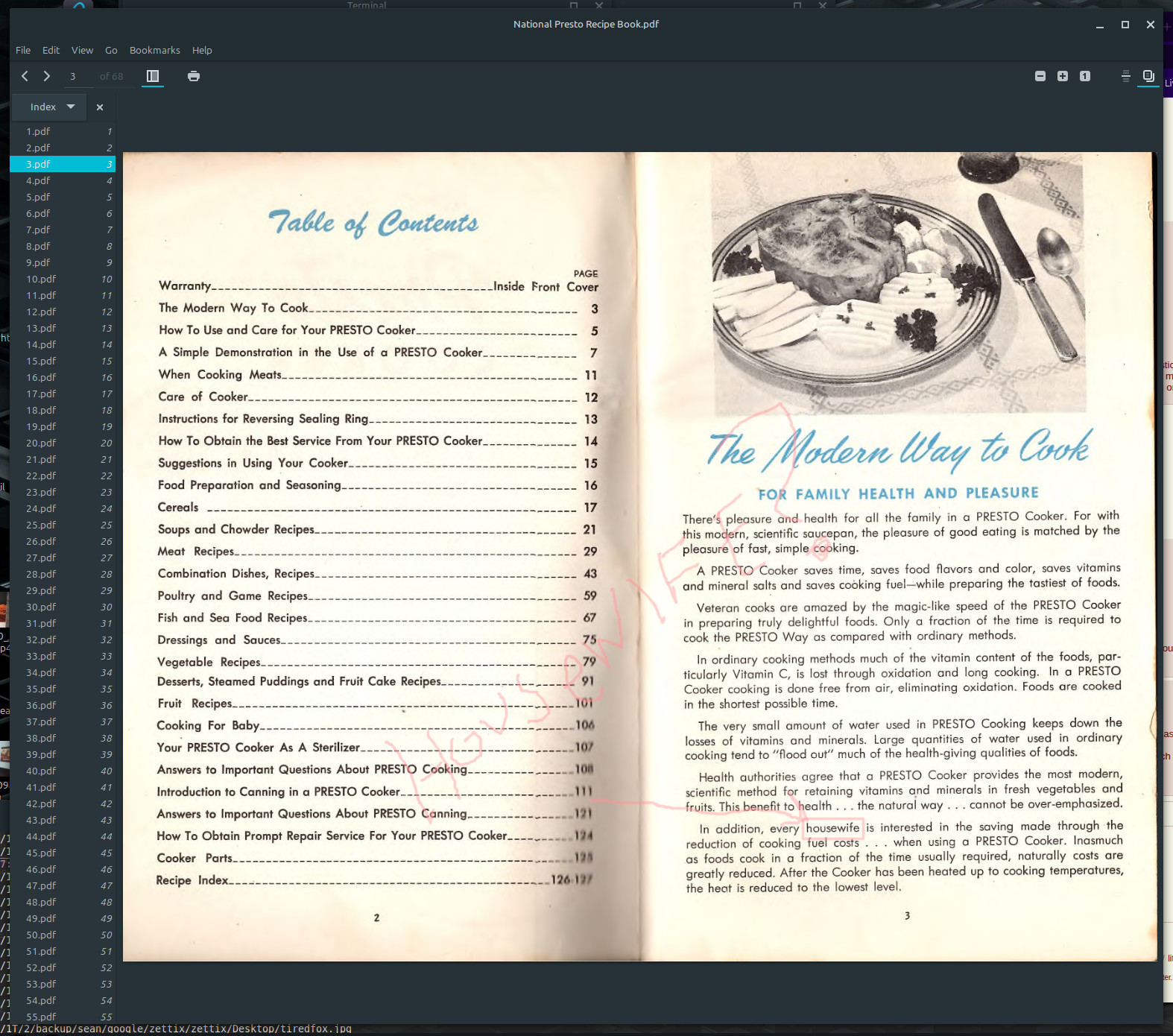Viewport: 1173px width, 1036px height.
Task: Click 'Recipe Index' contents line
Action: click(375, 880)
